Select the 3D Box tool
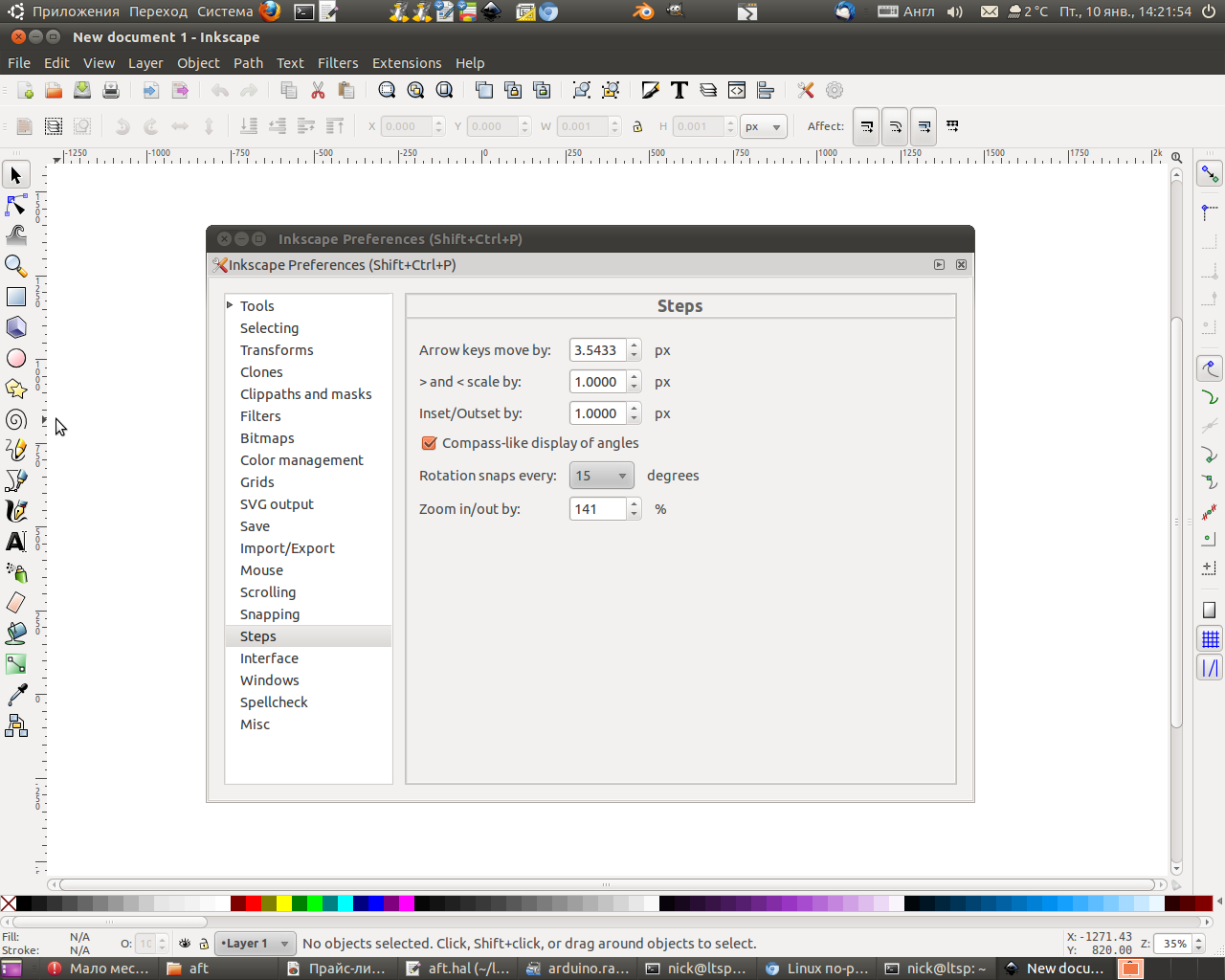 pyautogui.click(x=16, y=327)
